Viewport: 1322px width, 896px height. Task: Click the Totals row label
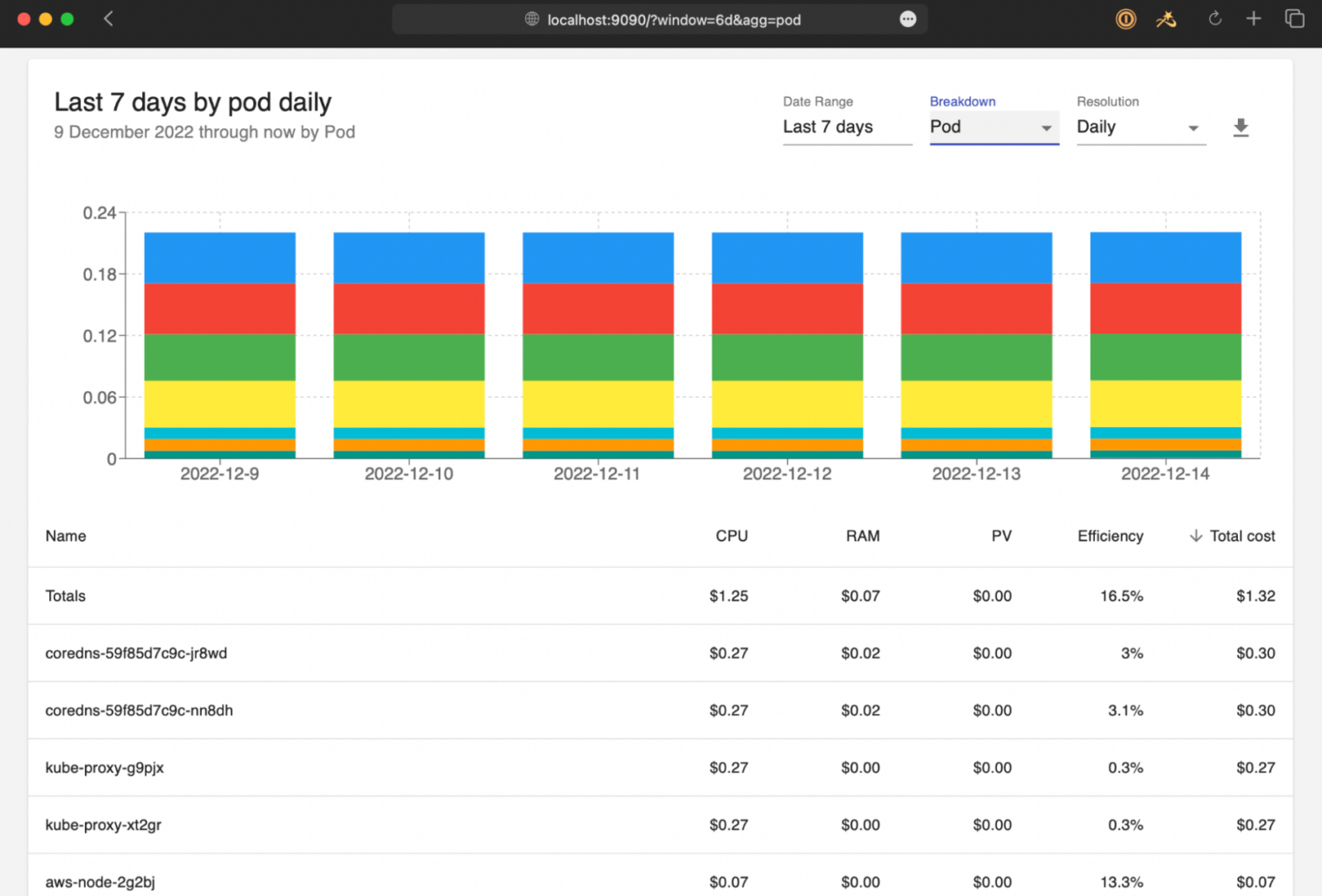pos(65,595)
